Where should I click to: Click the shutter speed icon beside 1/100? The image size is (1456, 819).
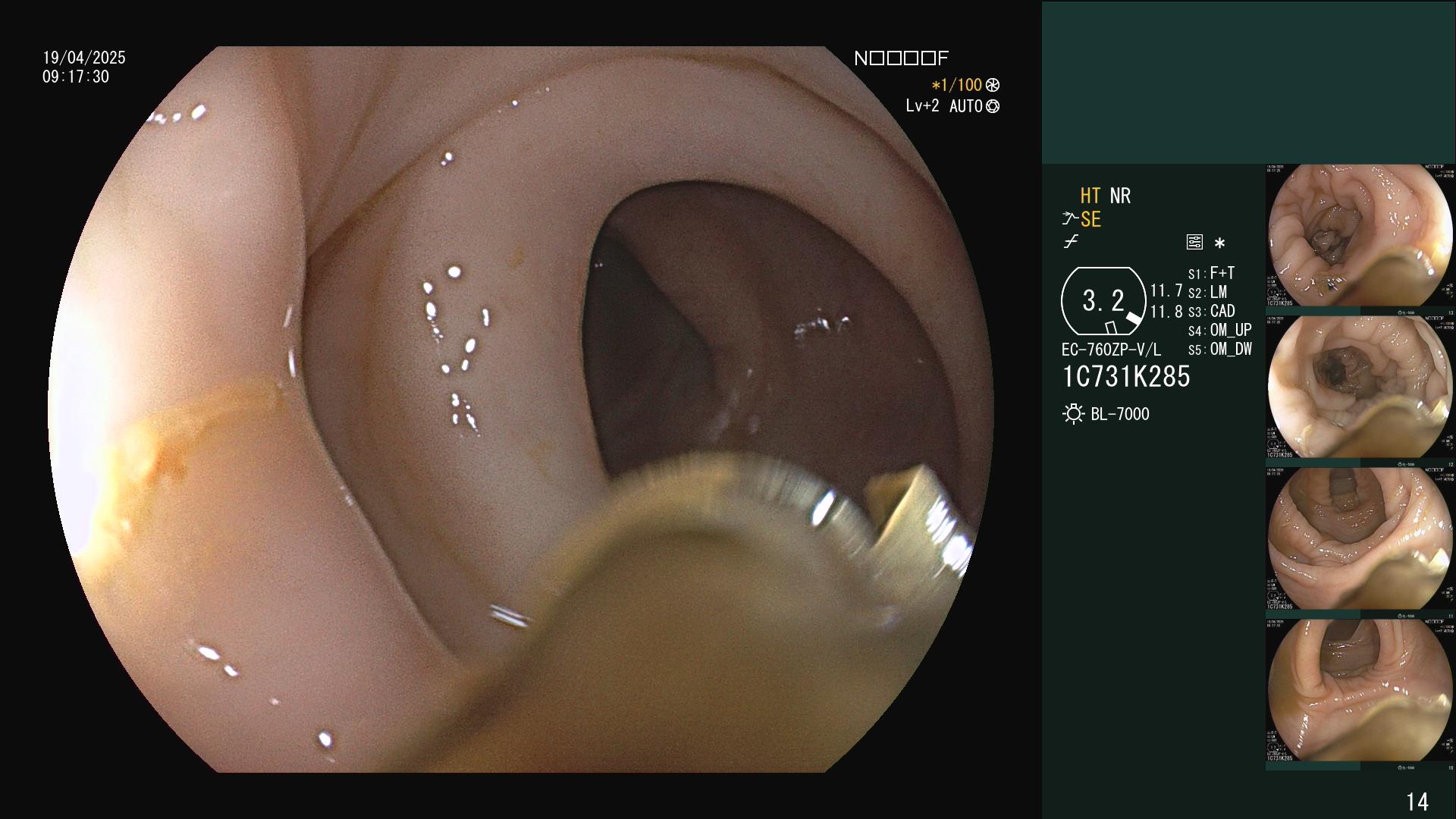tap(992, 86)
